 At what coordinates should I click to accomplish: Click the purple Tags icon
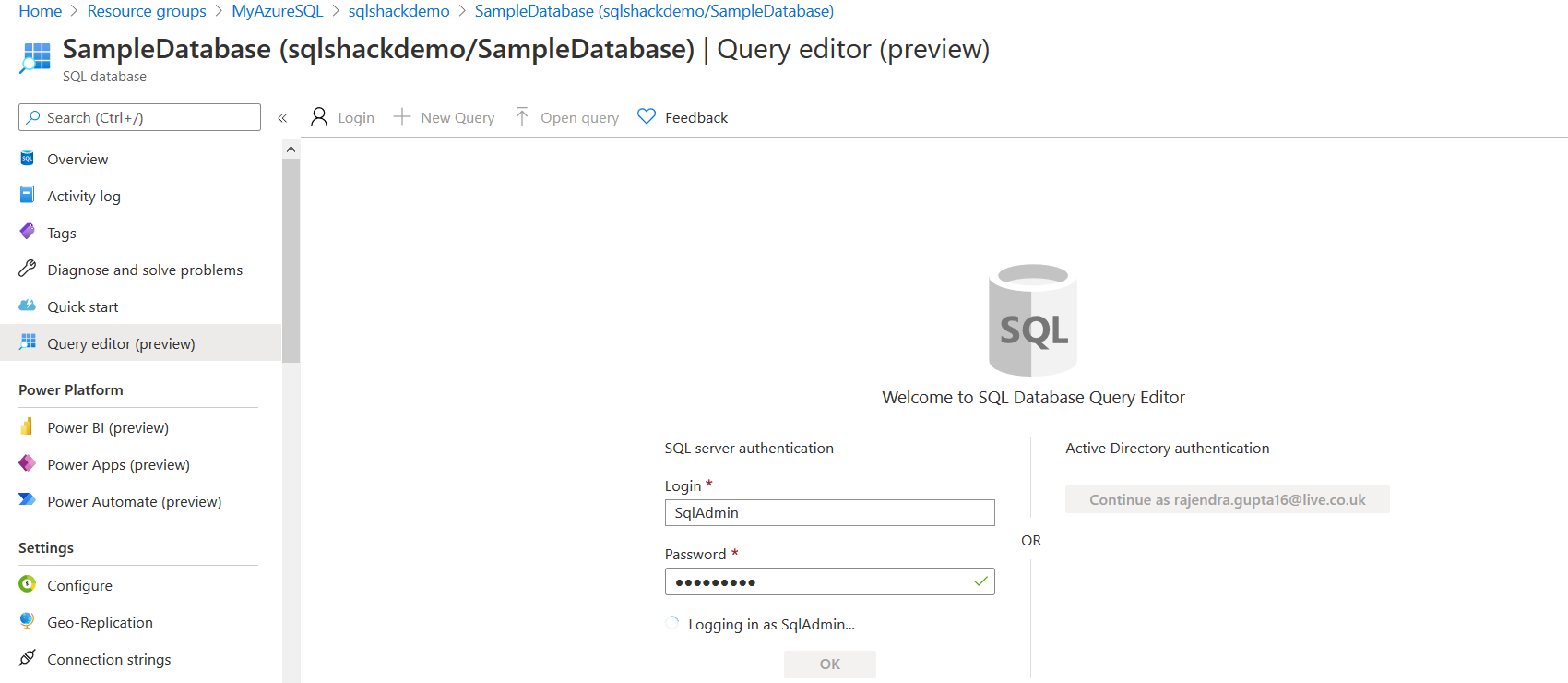tap(28, 232)
